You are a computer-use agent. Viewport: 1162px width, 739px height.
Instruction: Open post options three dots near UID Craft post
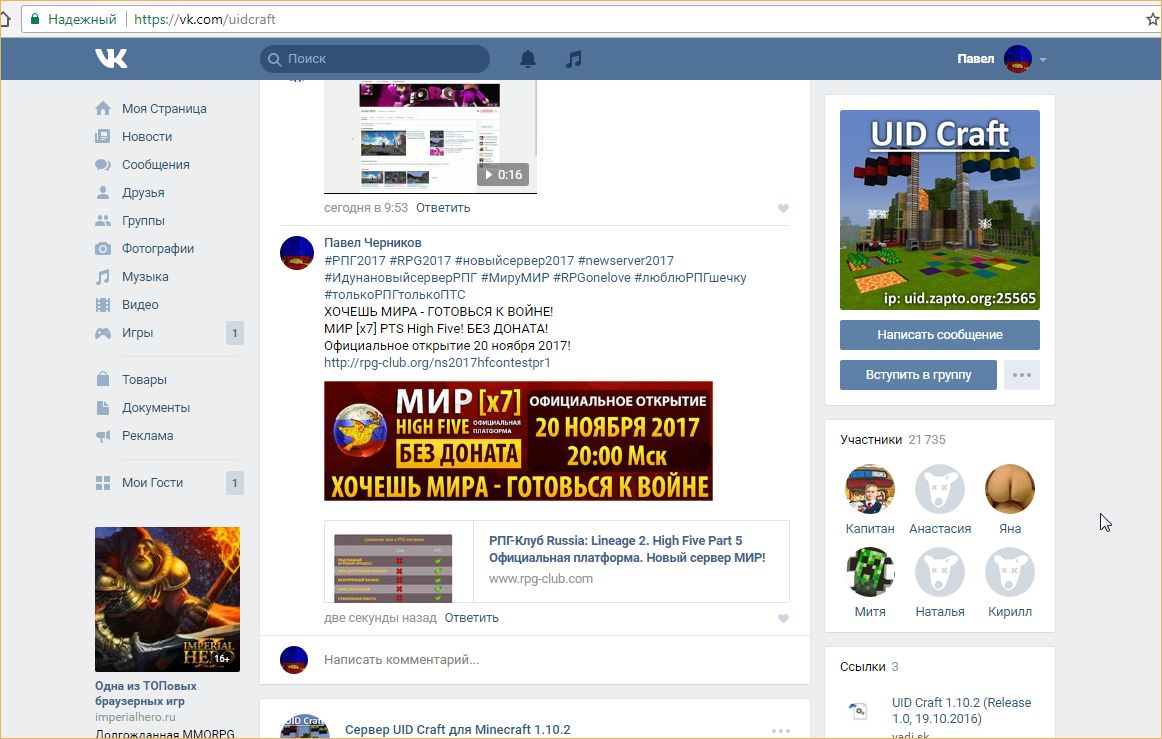tap(780, 731)
